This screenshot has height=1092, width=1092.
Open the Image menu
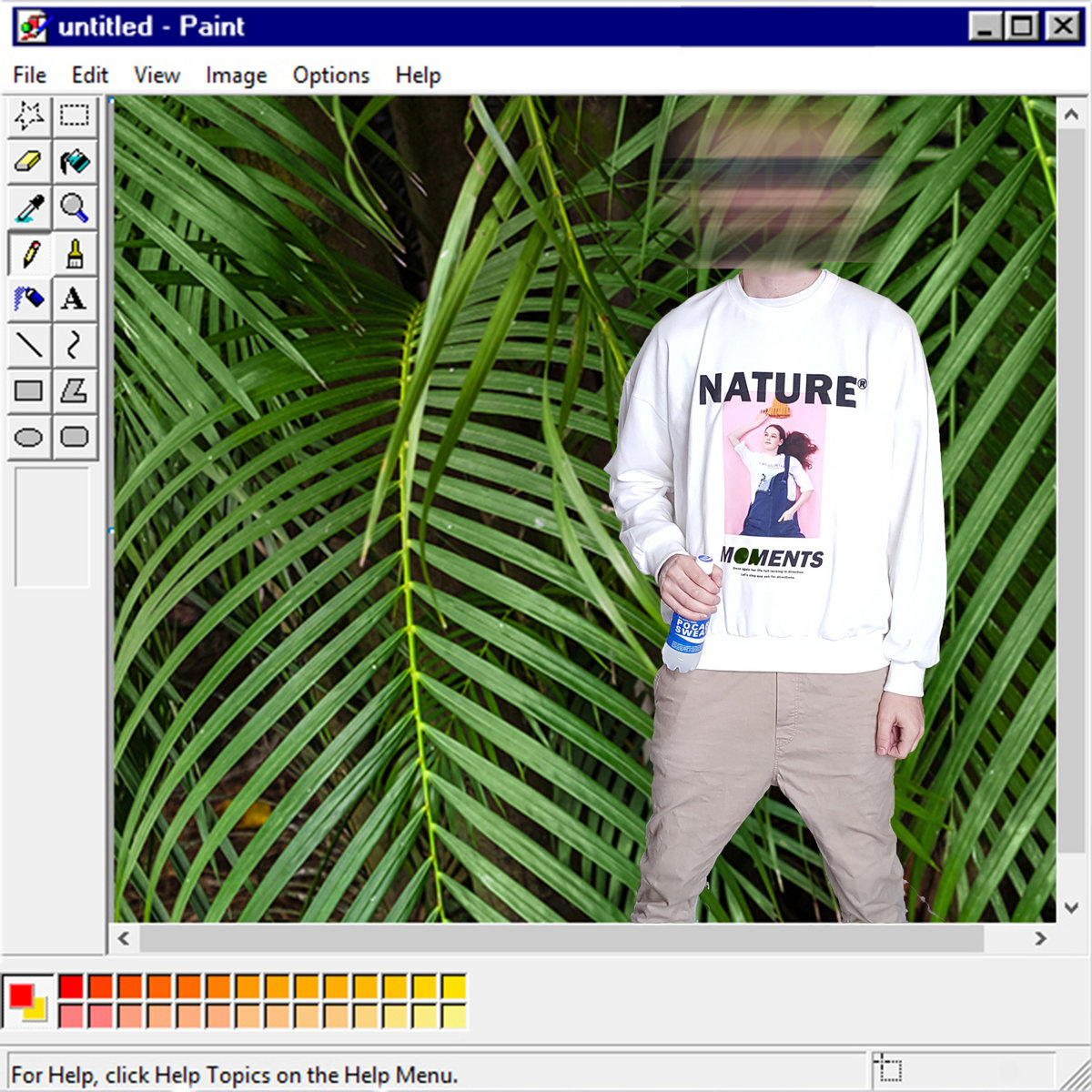[x=236, y=76]
